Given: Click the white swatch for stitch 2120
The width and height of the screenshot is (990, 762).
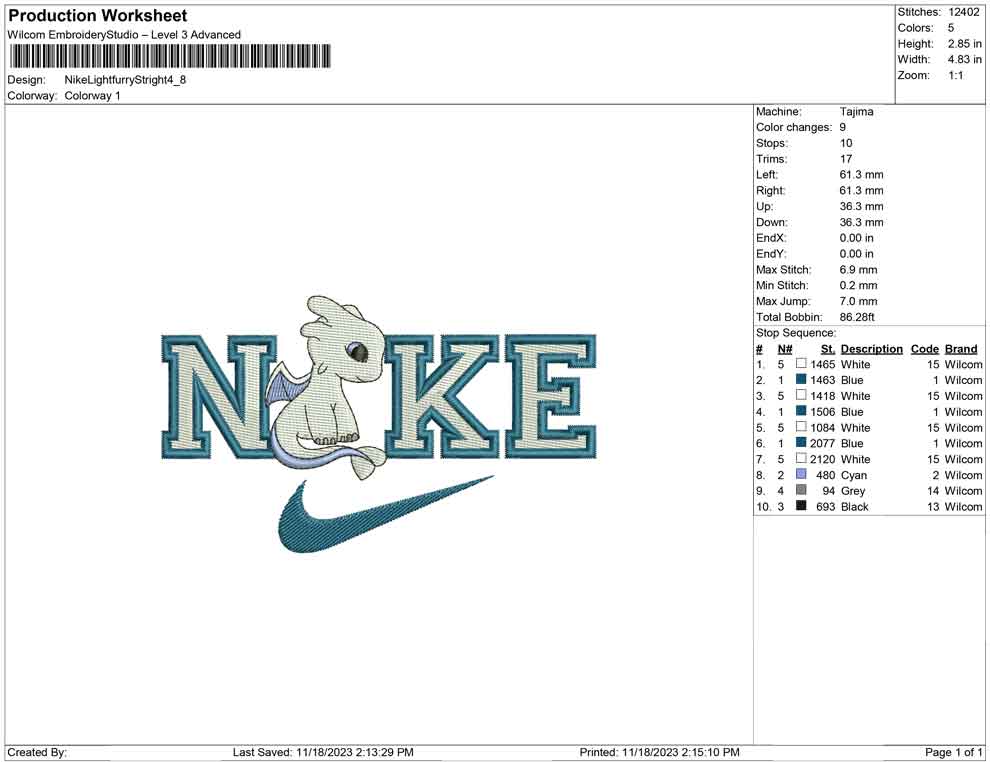Looking at the screenshot, I should tap(801, 458).
